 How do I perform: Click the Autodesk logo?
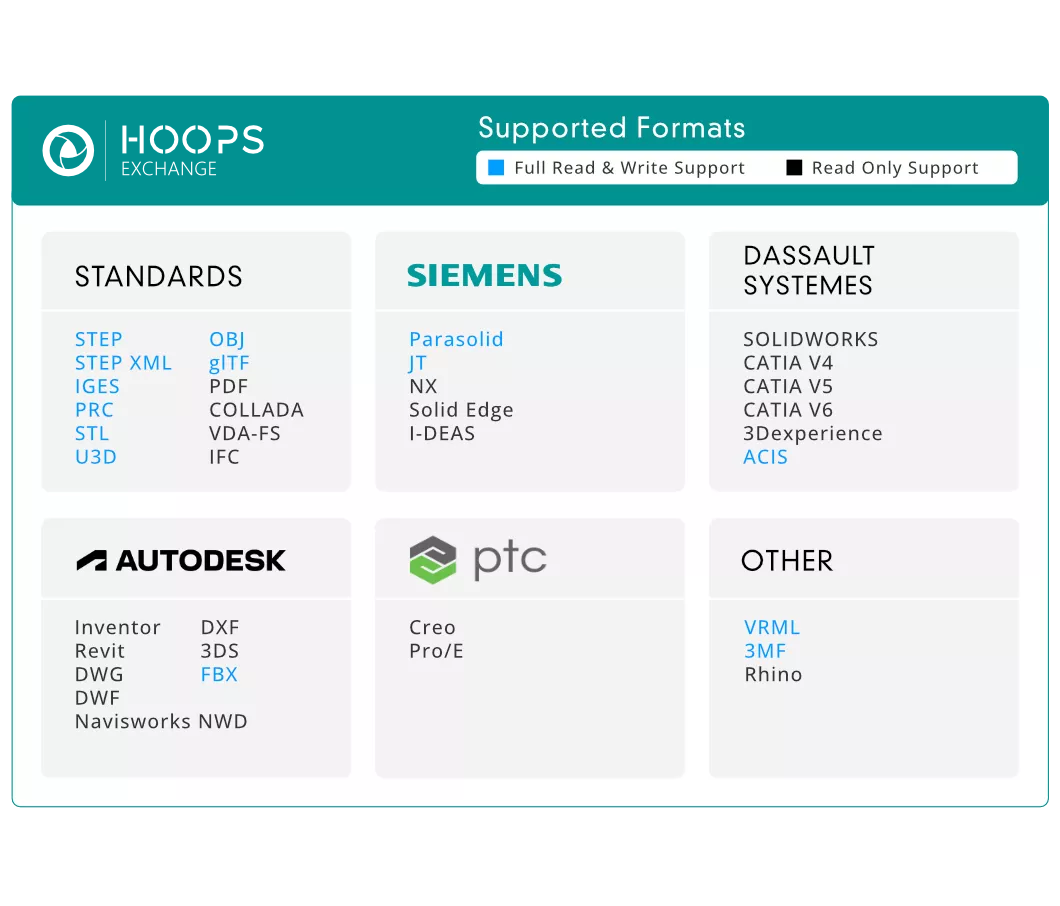(181, 560)
